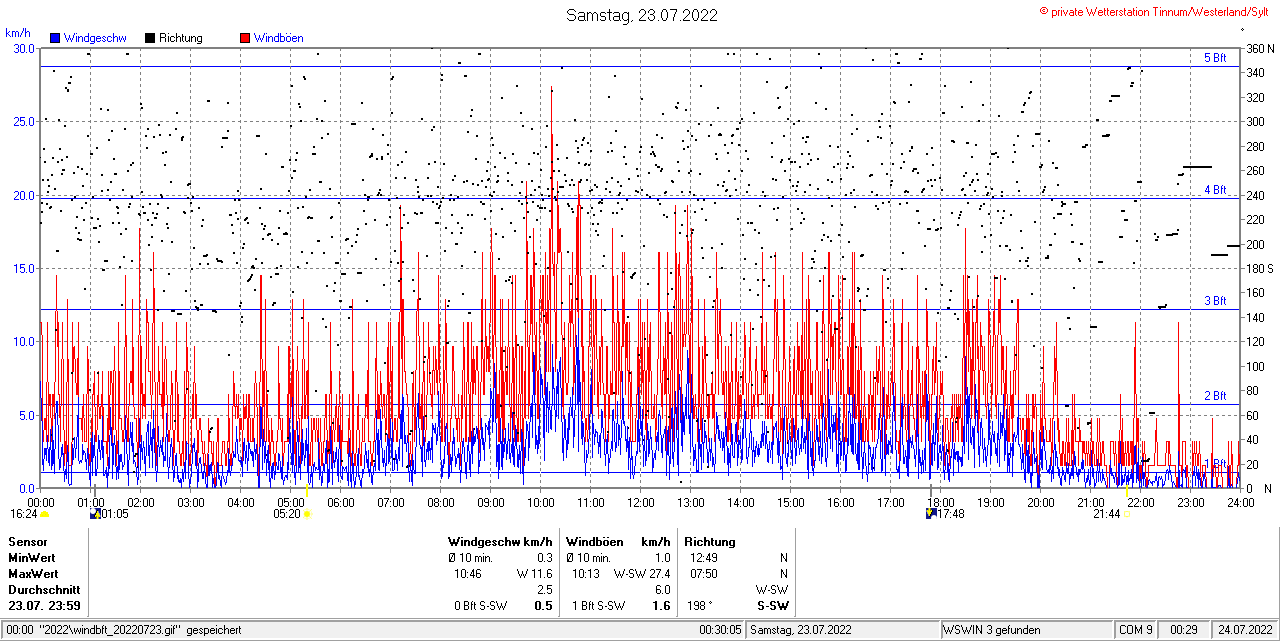Click the 24.07.2022 status bar date
This screenshot has width=1280, height=641.
coord(1245,630)
